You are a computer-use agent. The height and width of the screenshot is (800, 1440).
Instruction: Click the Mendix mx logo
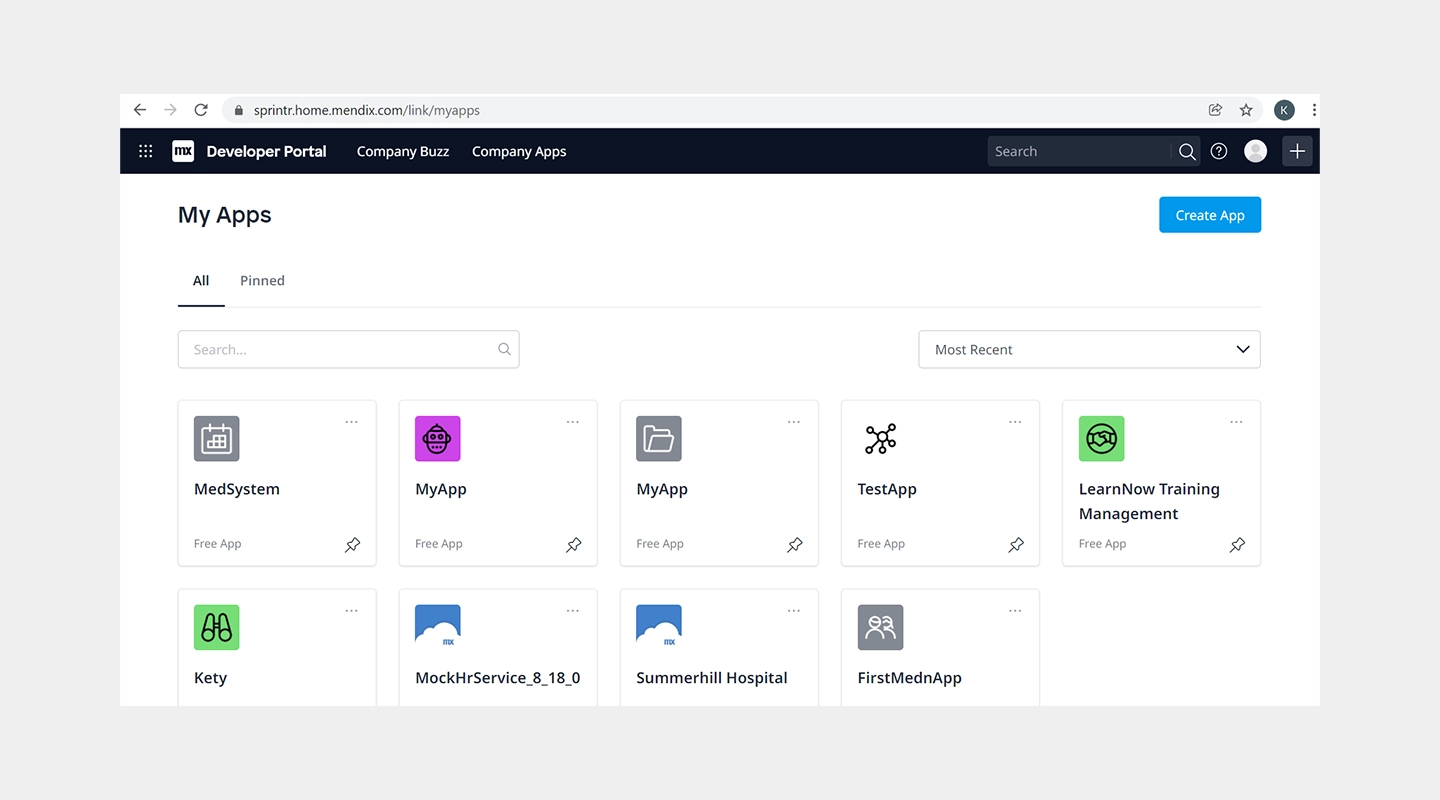point(183,151)
